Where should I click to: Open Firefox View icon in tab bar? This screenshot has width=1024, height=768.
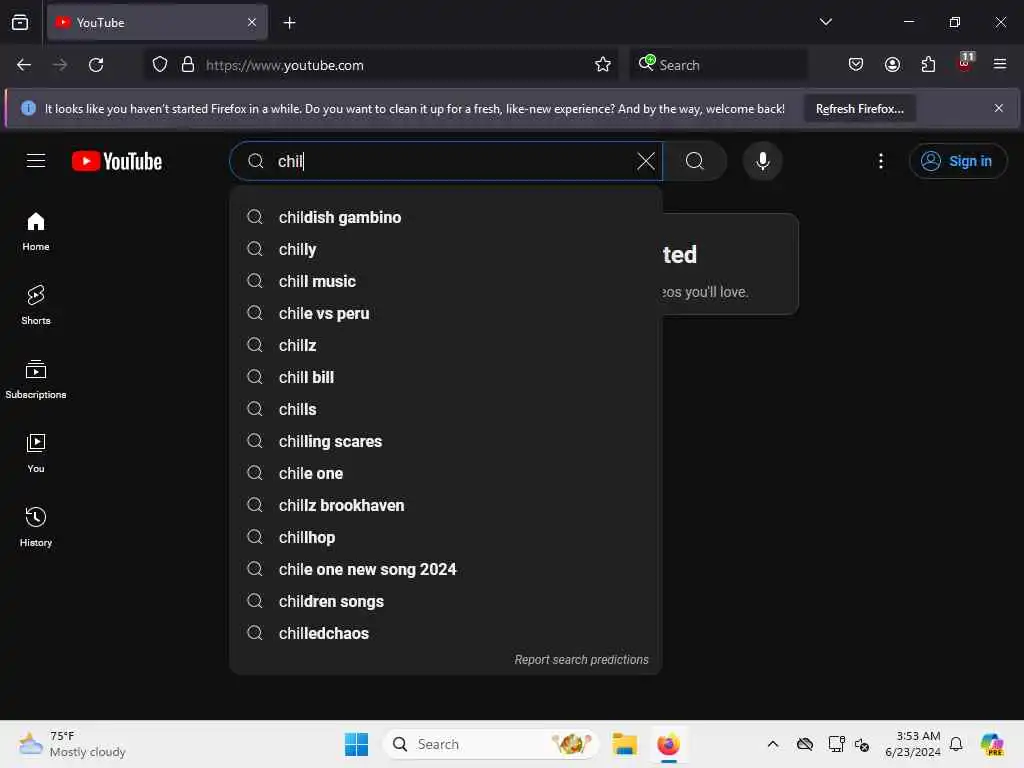(20, 23)
